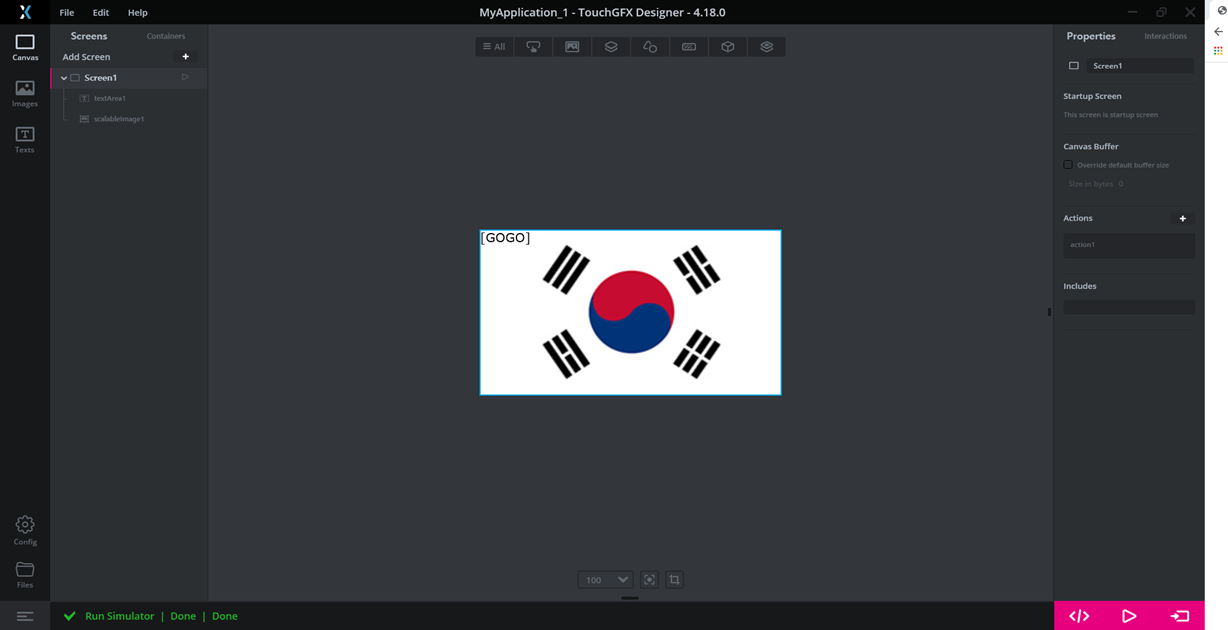Viewport: 1228px width, 630px height.
Task: Show All widgets list
Action: [494, 47]
